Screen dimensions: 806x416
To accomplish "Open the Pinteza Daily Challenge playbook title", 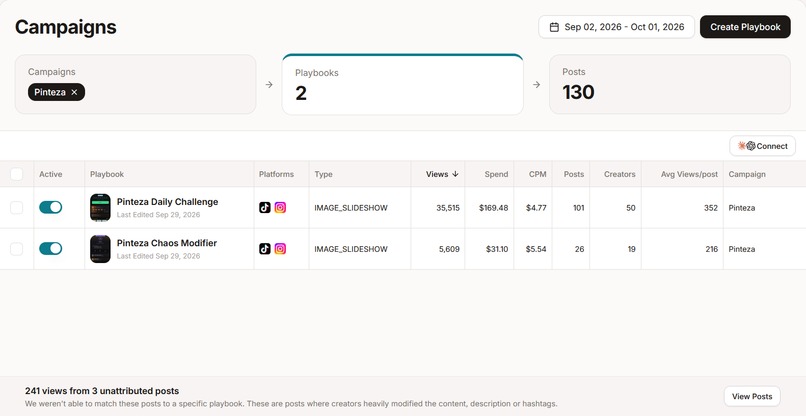I will 167,202.
